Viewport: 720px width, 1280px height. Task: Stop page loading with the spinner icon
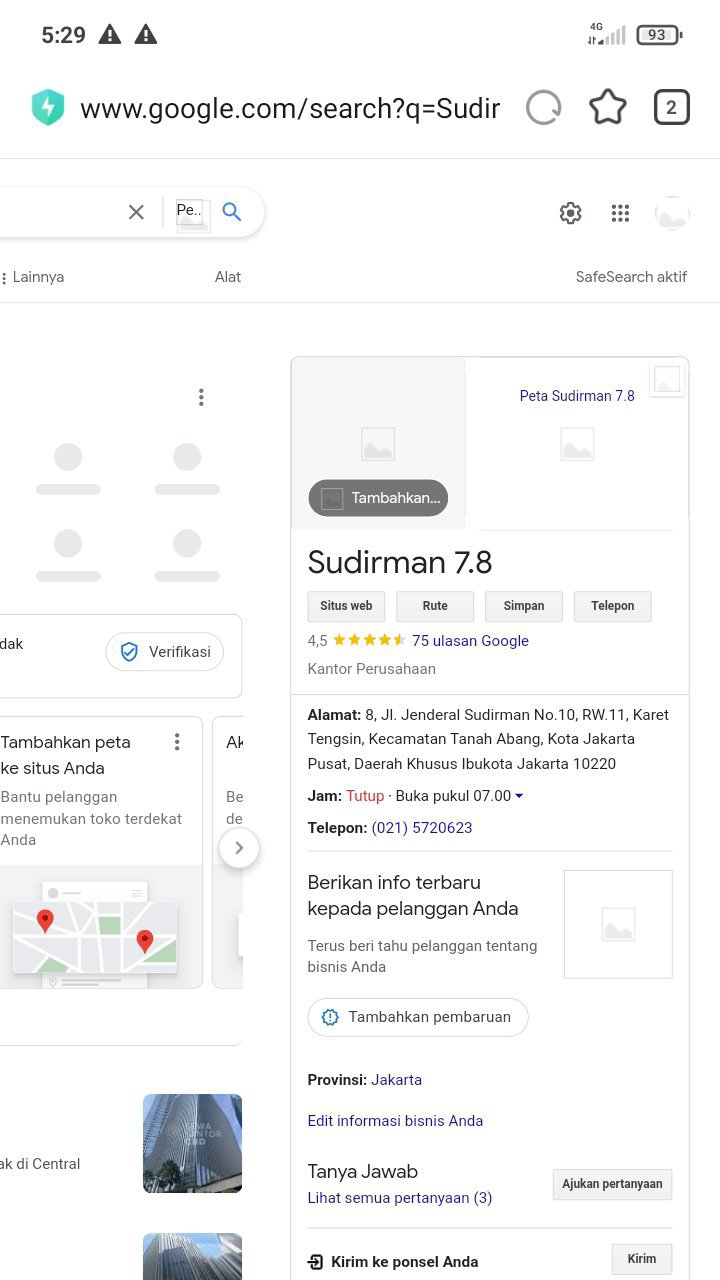coord(544,107)
